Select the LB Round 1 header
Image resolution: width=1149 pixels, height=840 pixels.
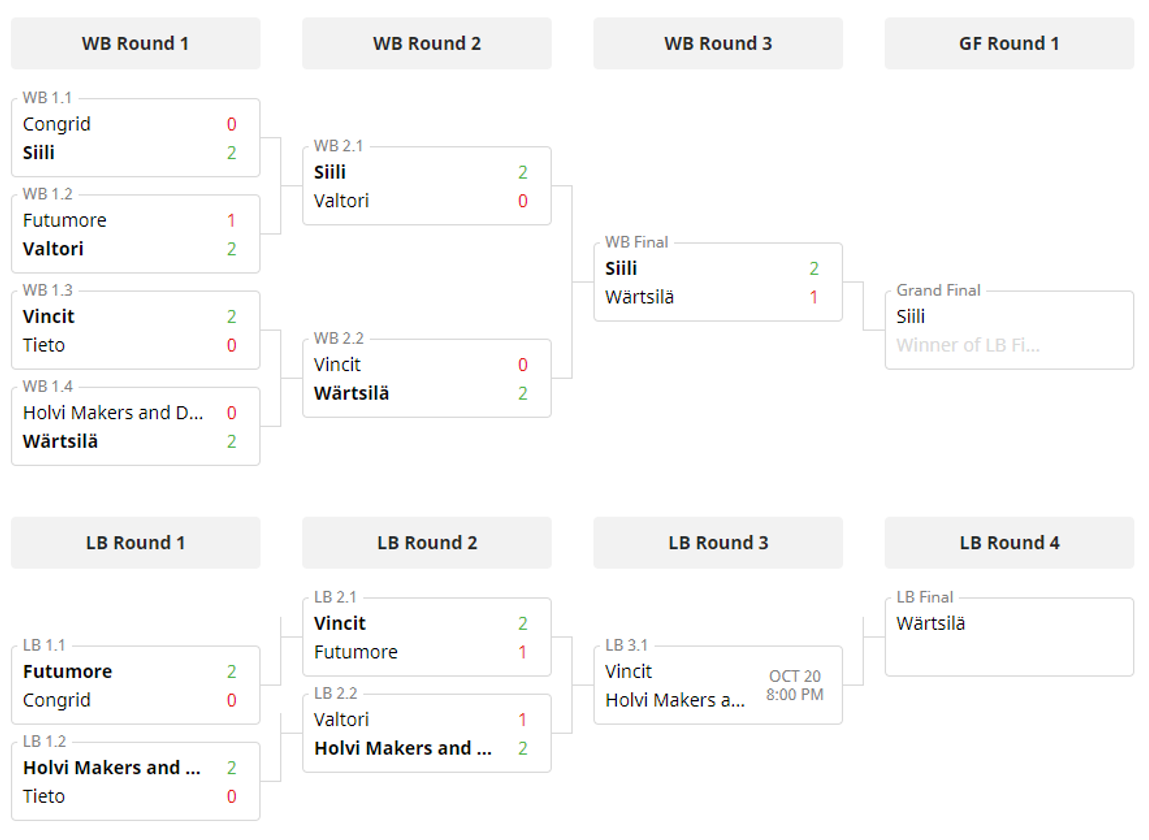point(135,543)
